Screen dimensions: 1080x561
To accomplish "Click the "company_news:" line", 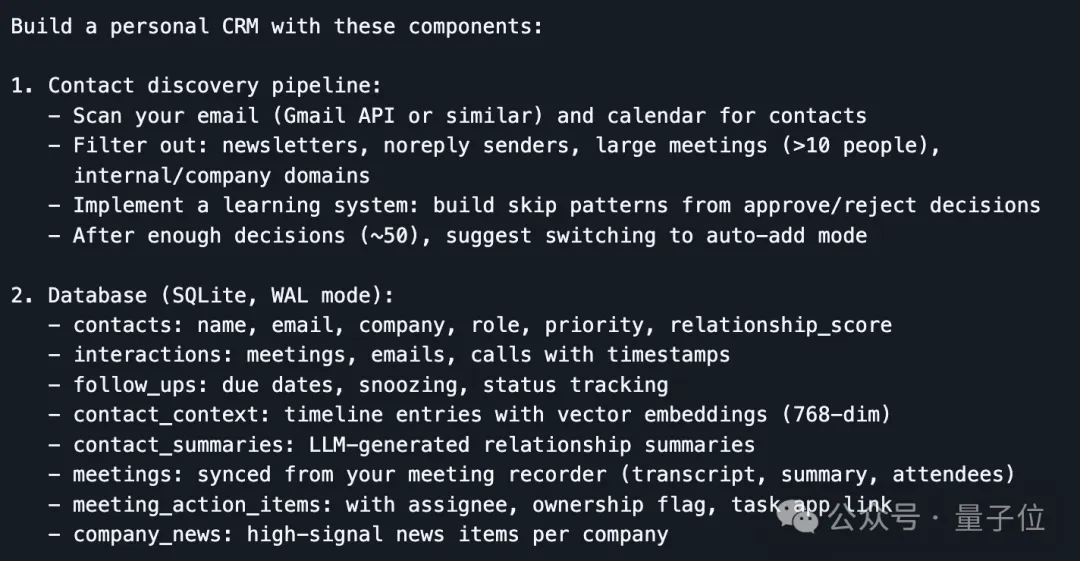I will (370, 534).
